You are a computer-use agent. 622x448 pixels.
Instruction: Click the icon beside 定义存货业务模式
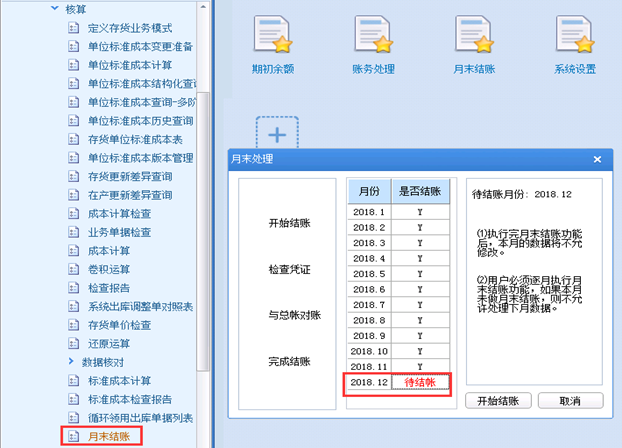[73, 28]
